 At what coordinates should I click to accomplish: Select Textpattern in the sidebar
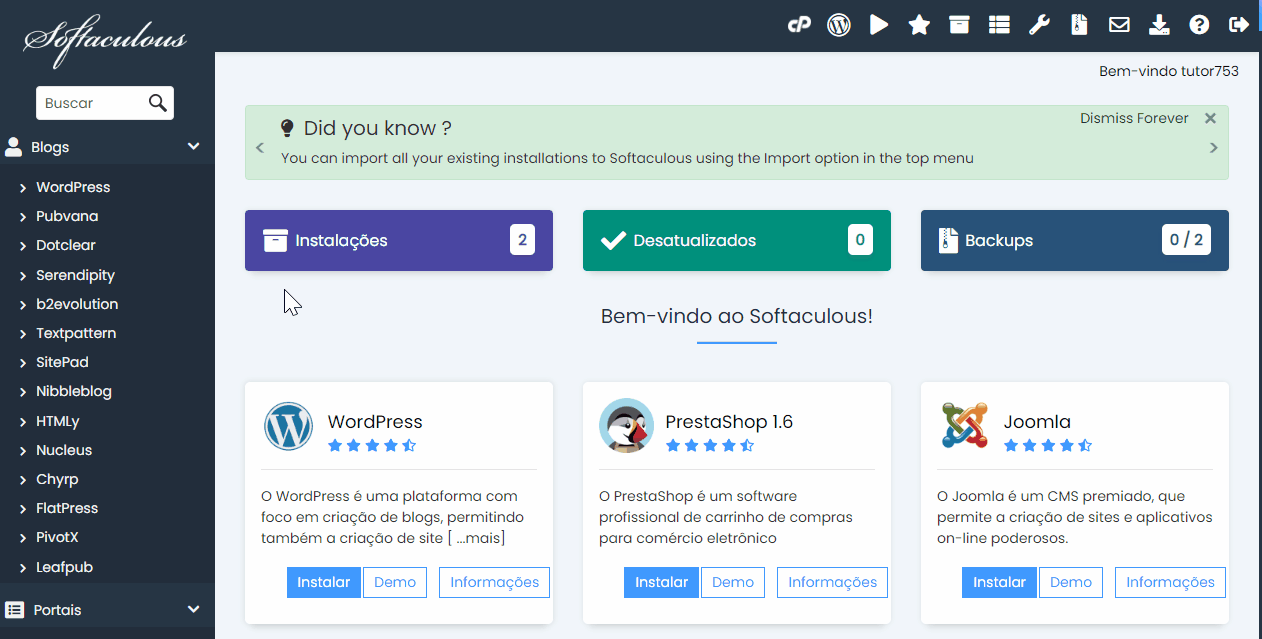click(x=76, y=333)
